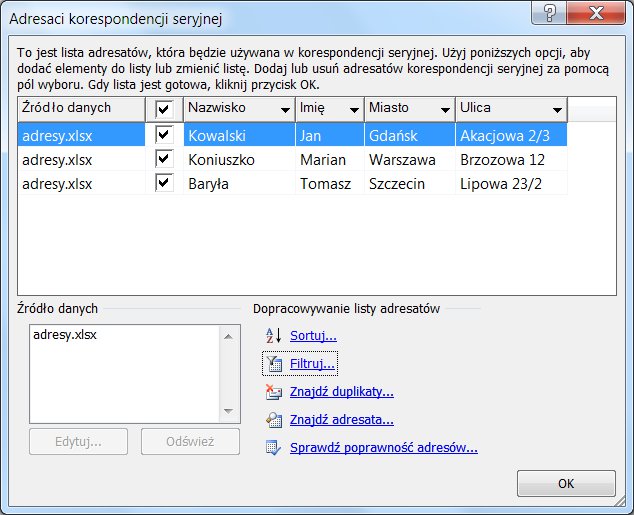Click the Znajdź duplikaty icon

click(272, 392)
